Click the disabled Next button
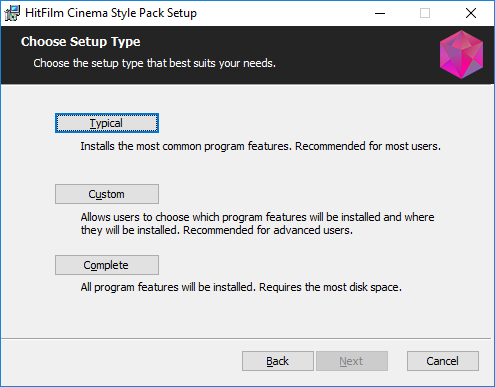 352,361
